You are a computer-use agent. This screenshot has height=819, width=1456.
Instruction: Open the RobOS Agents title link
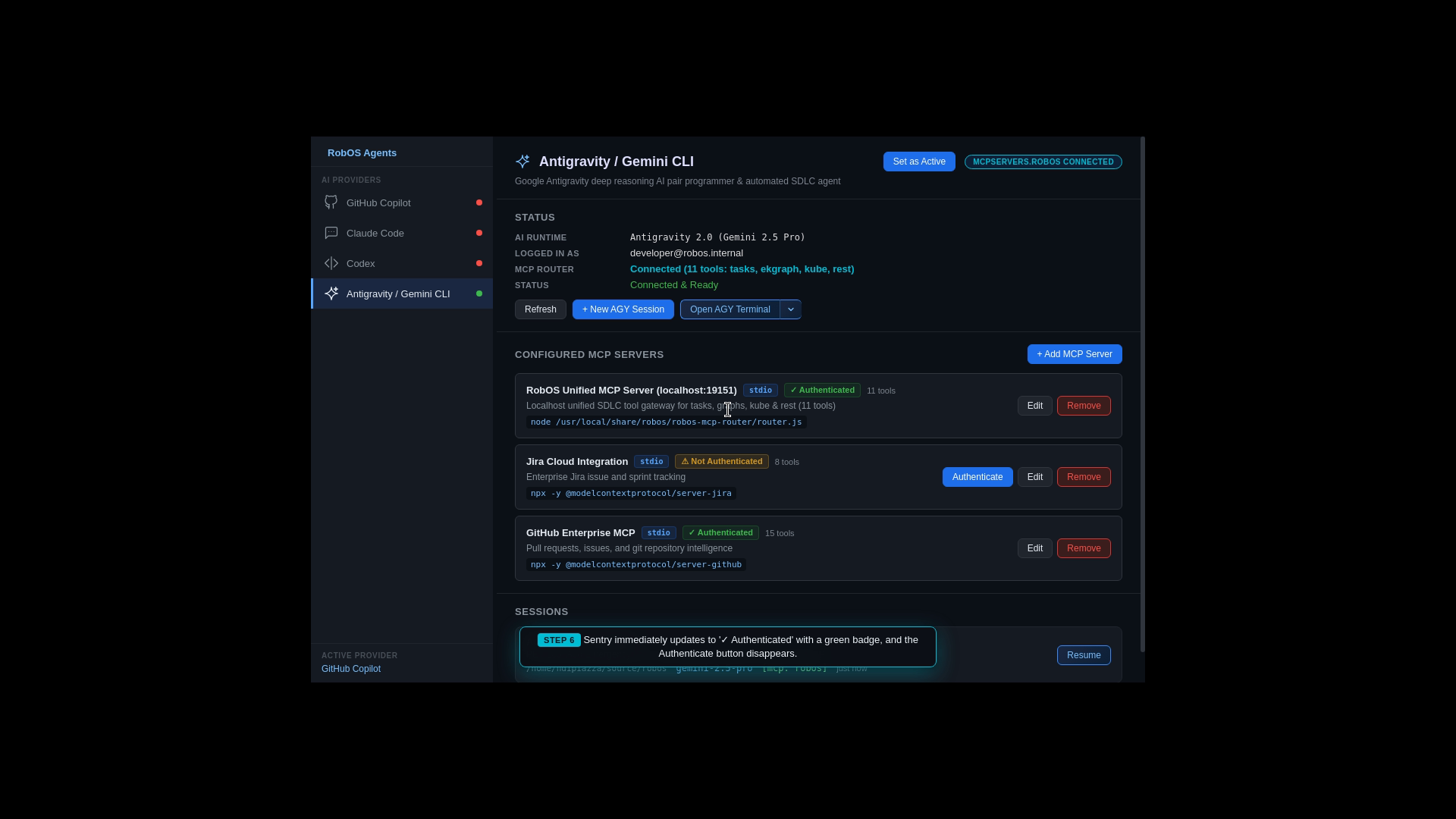[362, 153]
